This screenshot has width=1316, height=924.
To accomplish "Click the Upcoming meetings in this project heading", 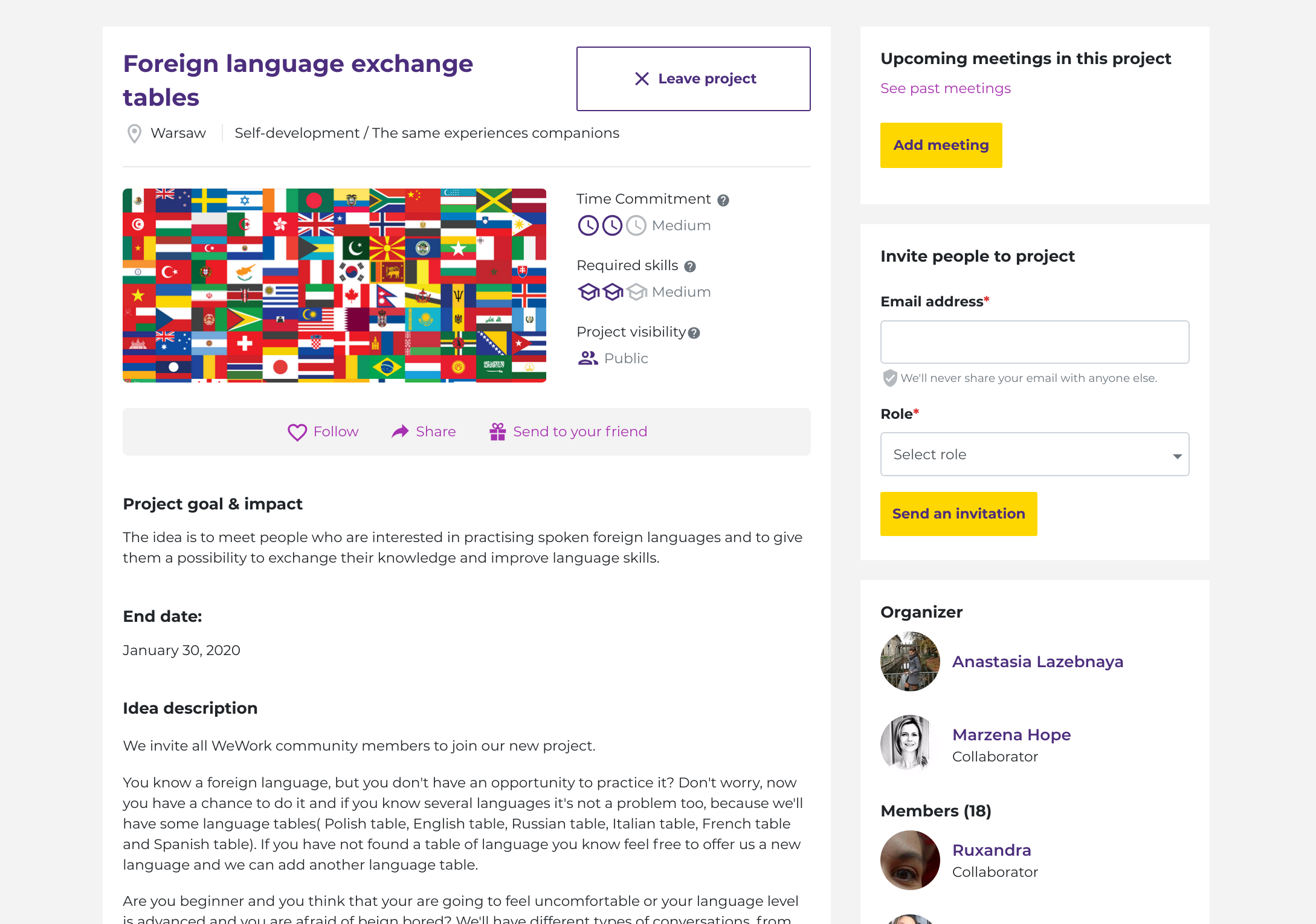I will pyautogui.click(x=1025, y=59).
